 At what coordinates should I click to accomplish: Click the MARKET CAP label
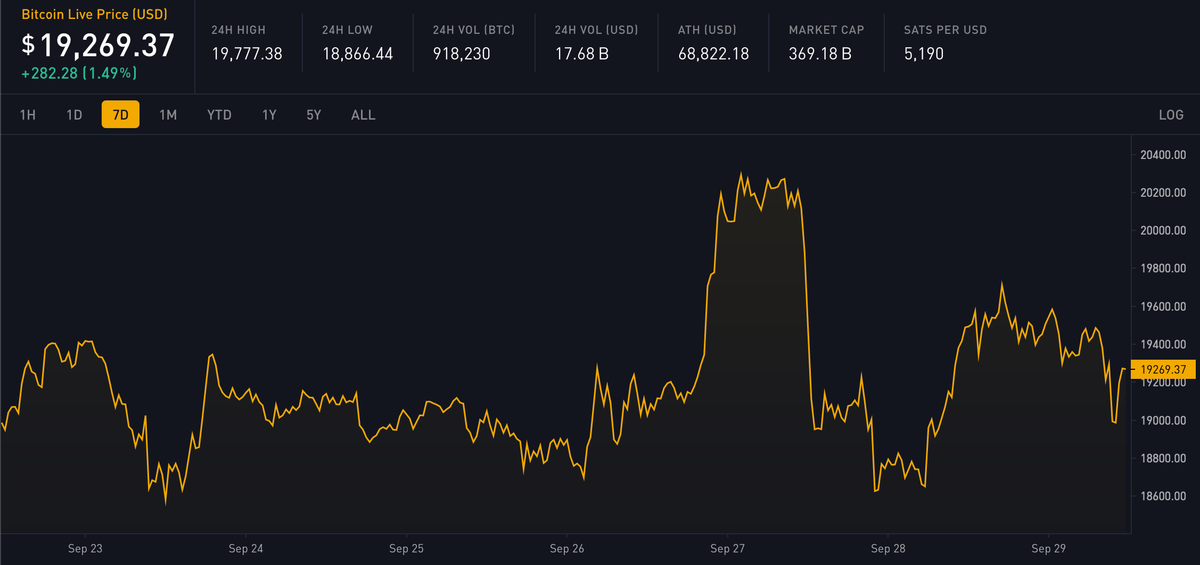pyautogui.click(x=826, y=30)
